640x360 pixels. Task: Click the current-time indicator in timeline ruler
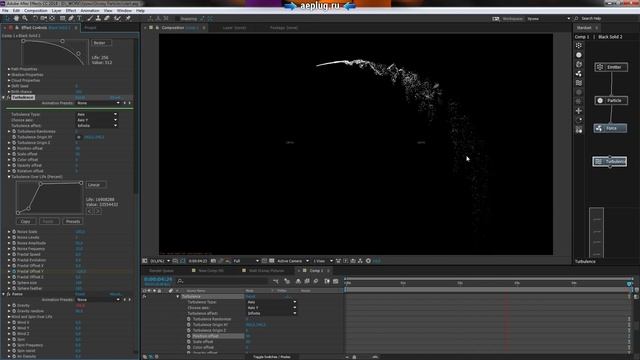click(629, 283)
